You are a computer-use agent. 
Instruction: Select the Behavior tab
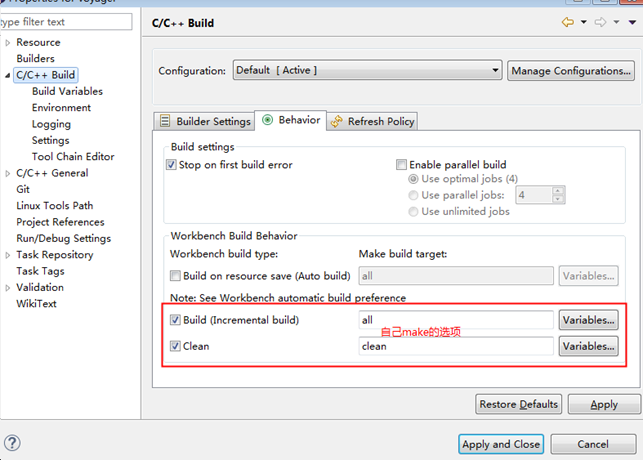pyautogui.click(x=291, y=120)
